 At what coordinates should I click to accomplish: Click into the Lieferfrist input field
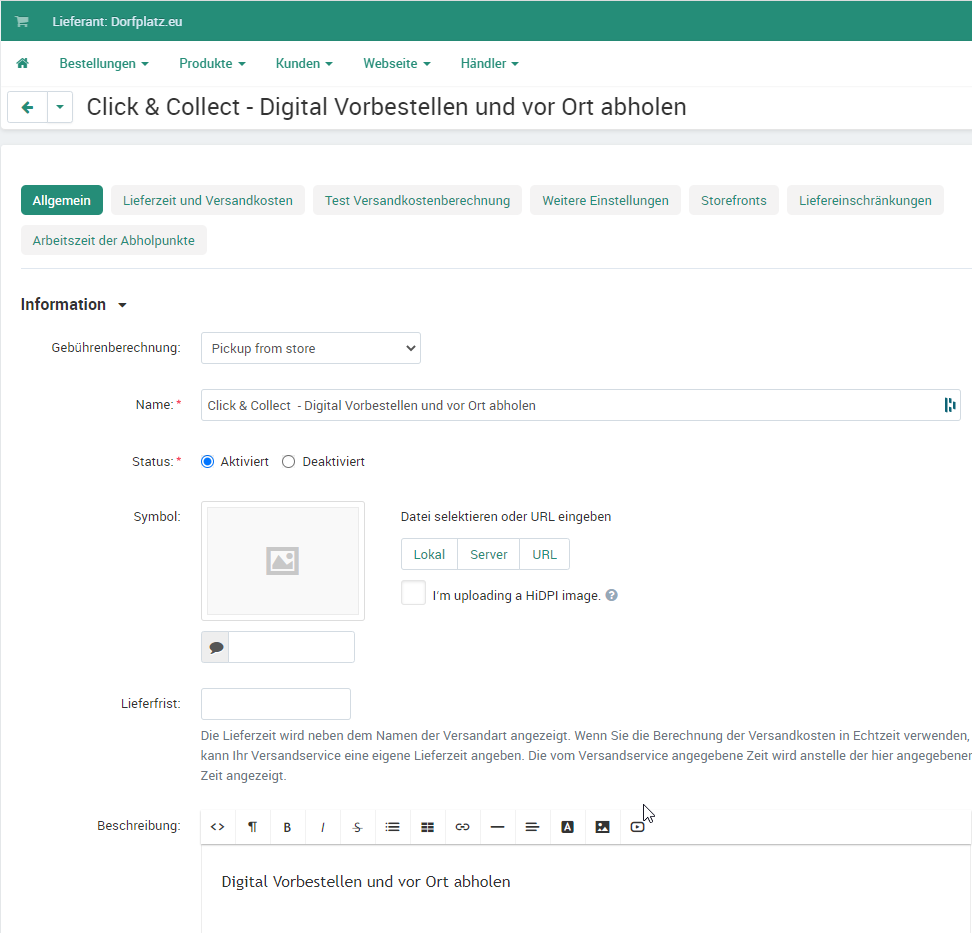point(276,704)
